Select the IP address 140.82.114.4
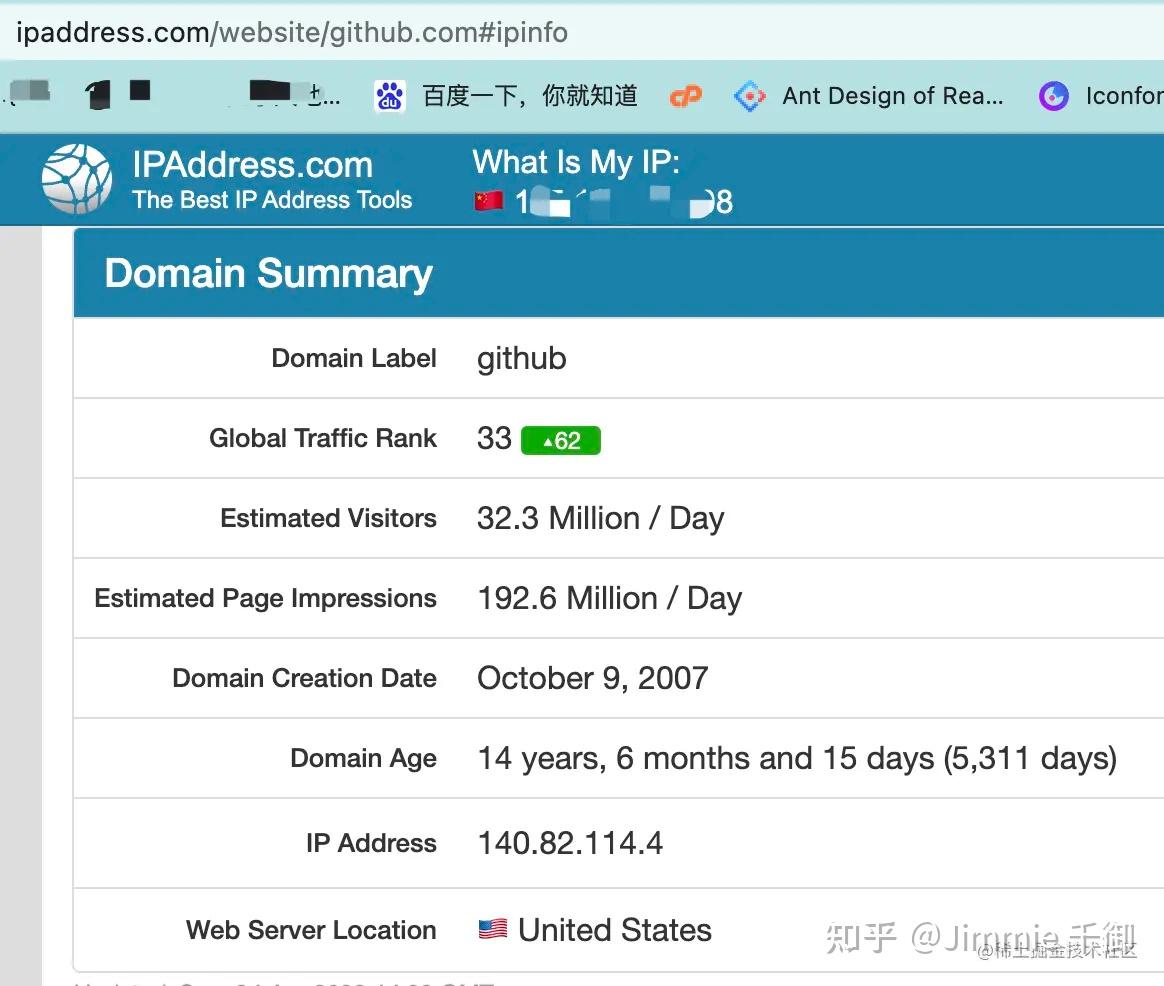The width and height of the screenshot is (1164, 986). click(570, 843)
